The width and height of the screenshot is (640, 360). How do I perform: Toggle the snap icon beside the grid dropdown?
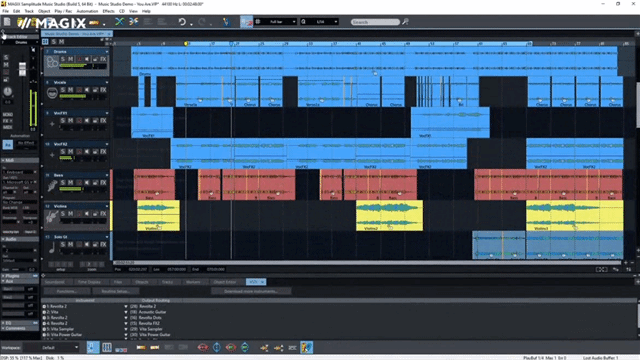pyautogui.click(x=247, y=22)
